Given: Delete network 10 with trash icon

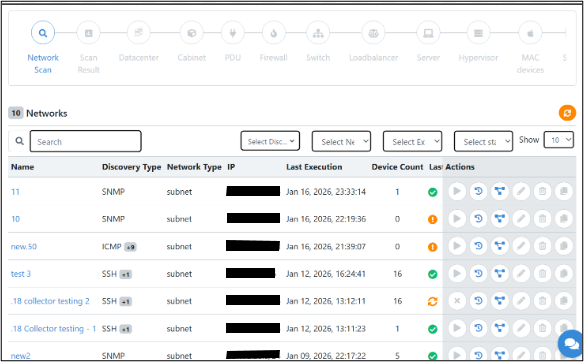Looking at the screenshot, I should click(542, 219).
